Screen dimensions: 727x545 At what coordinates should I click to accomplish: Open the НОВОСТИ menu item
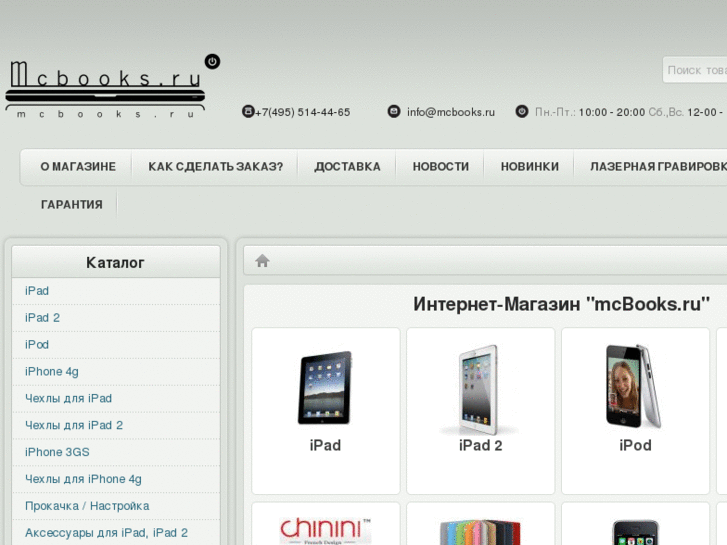(x=440, y=167)
